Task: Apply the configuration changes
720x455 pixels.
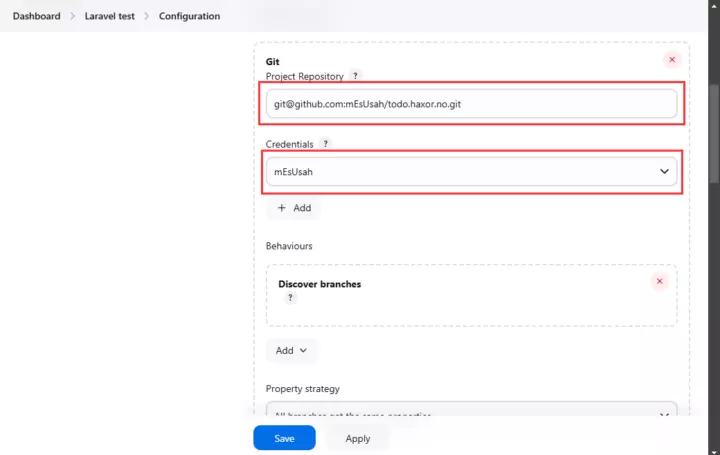Action: point(358,438)
